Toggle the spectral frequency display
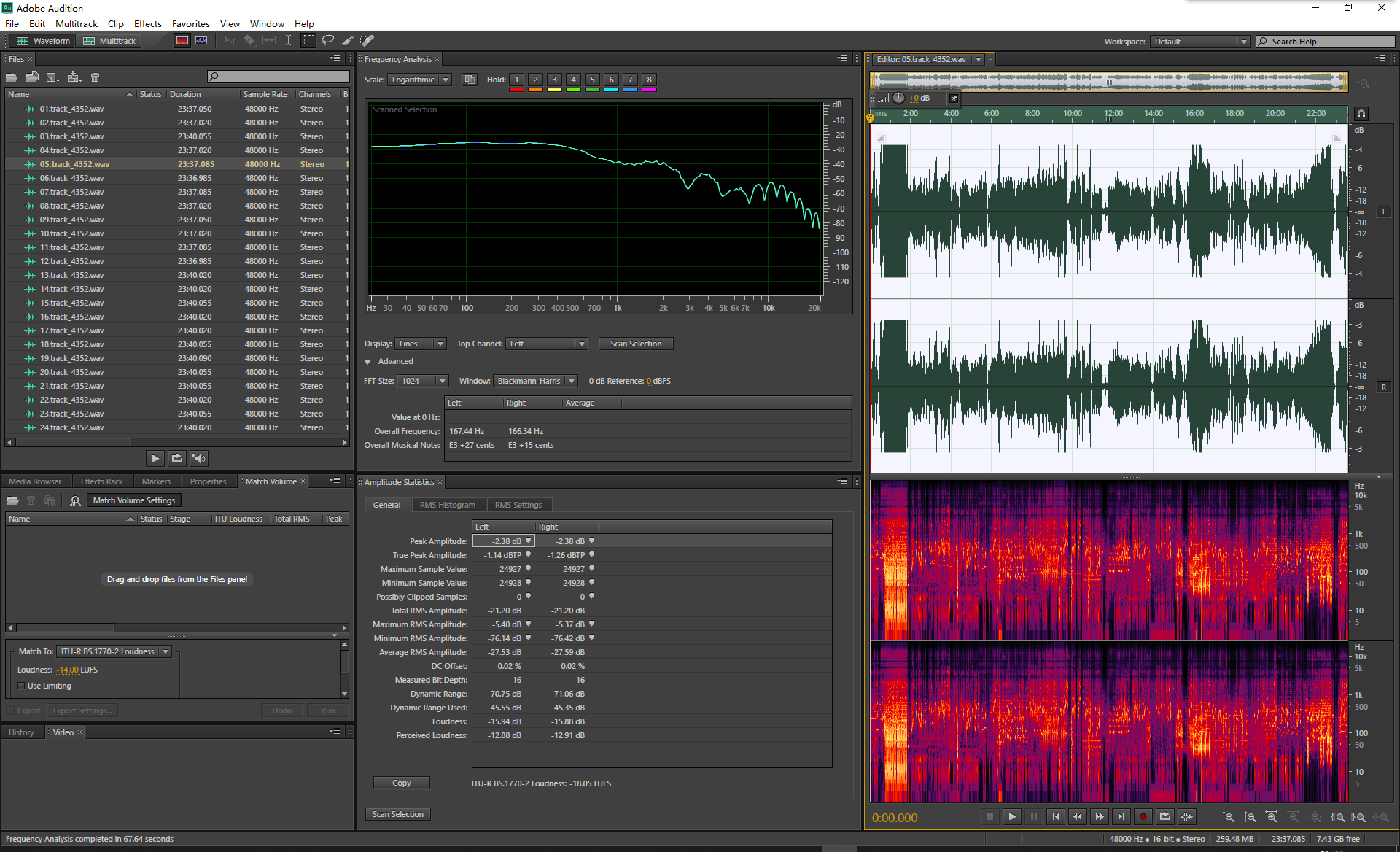This screenshot has width=1400, height=852. coord(182,41)
